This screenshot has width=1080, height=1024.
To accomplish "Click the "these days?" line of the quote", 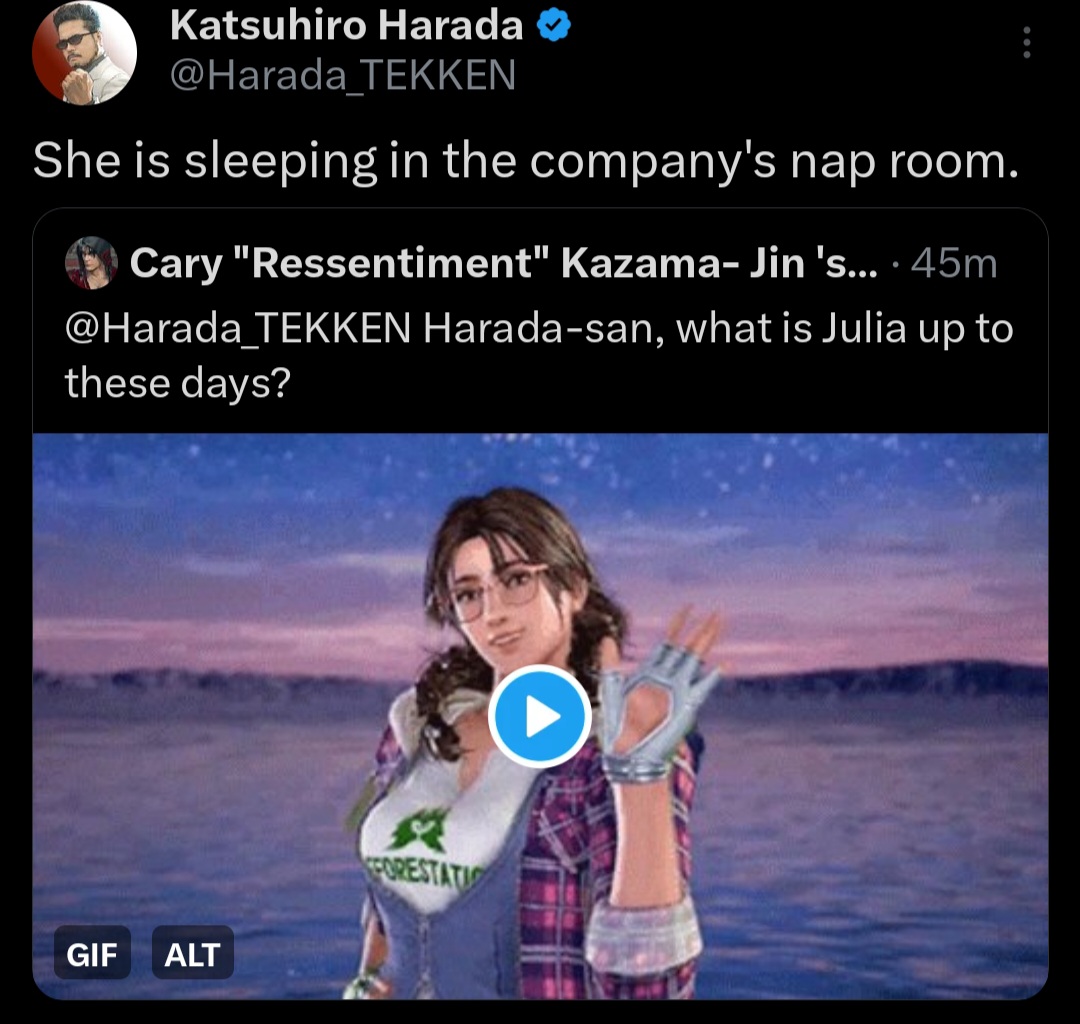I will pos(178,383).
